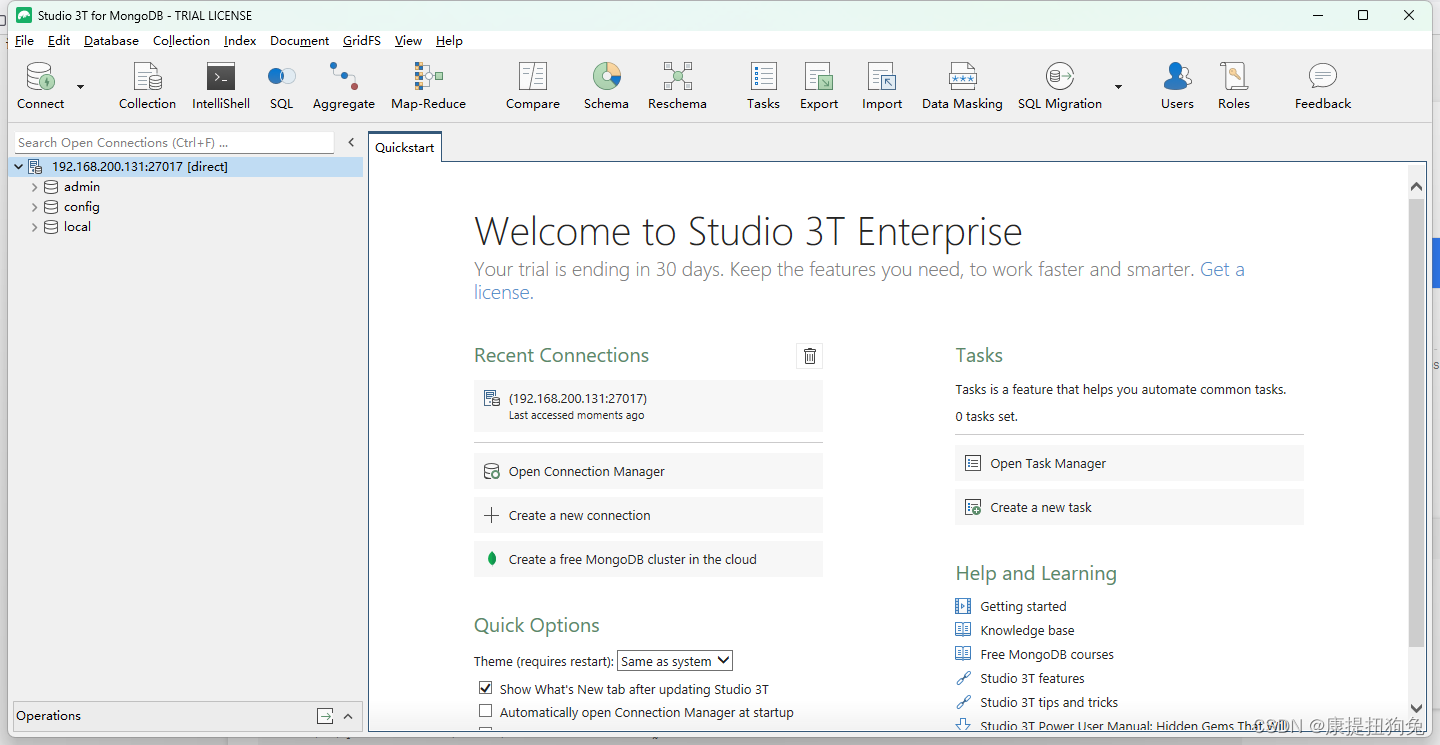
Task: Open the recent connection 192.168.200.131:27017
Action: [x=648, y=406]
